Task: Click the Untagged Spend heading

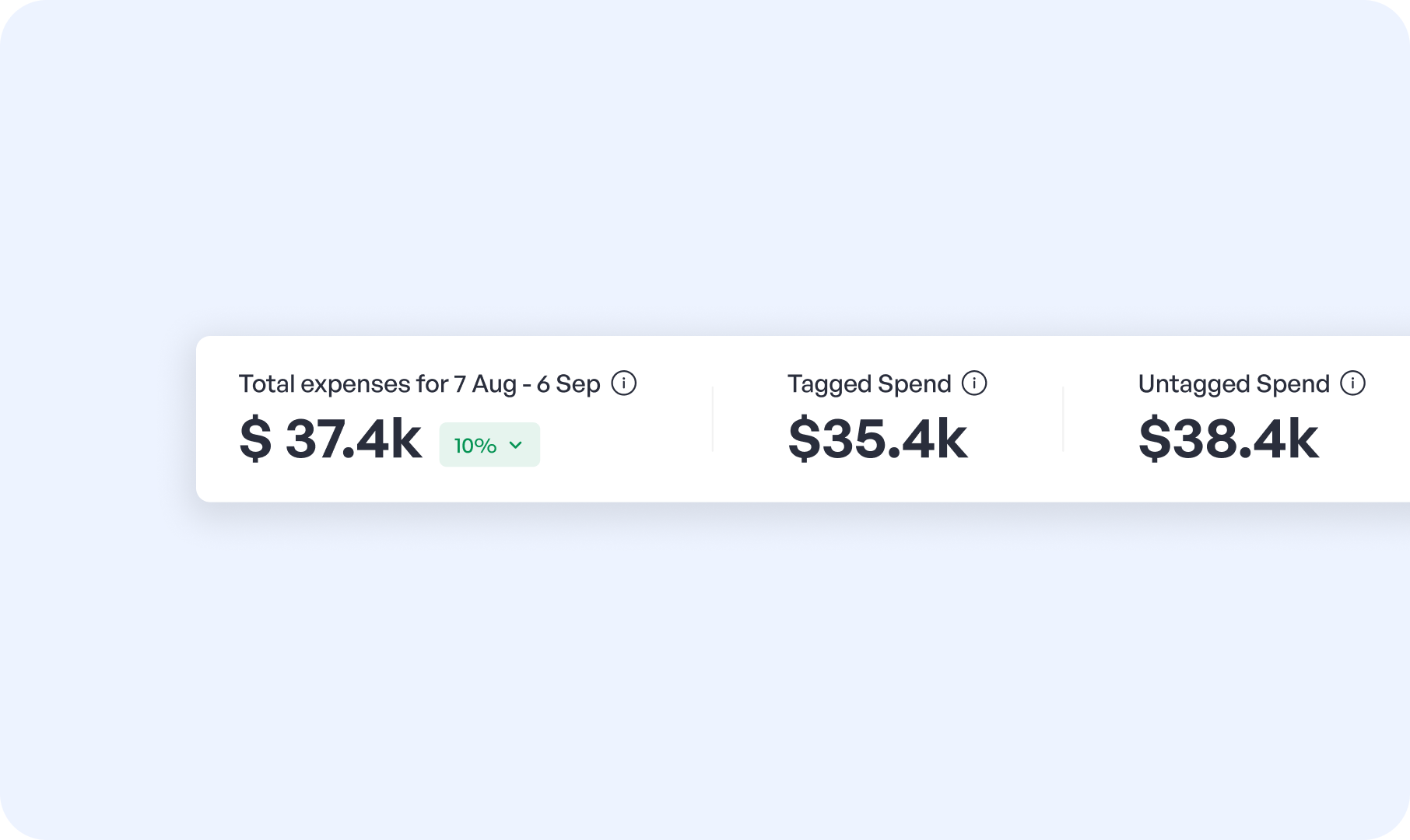Action: (1233, 384)
